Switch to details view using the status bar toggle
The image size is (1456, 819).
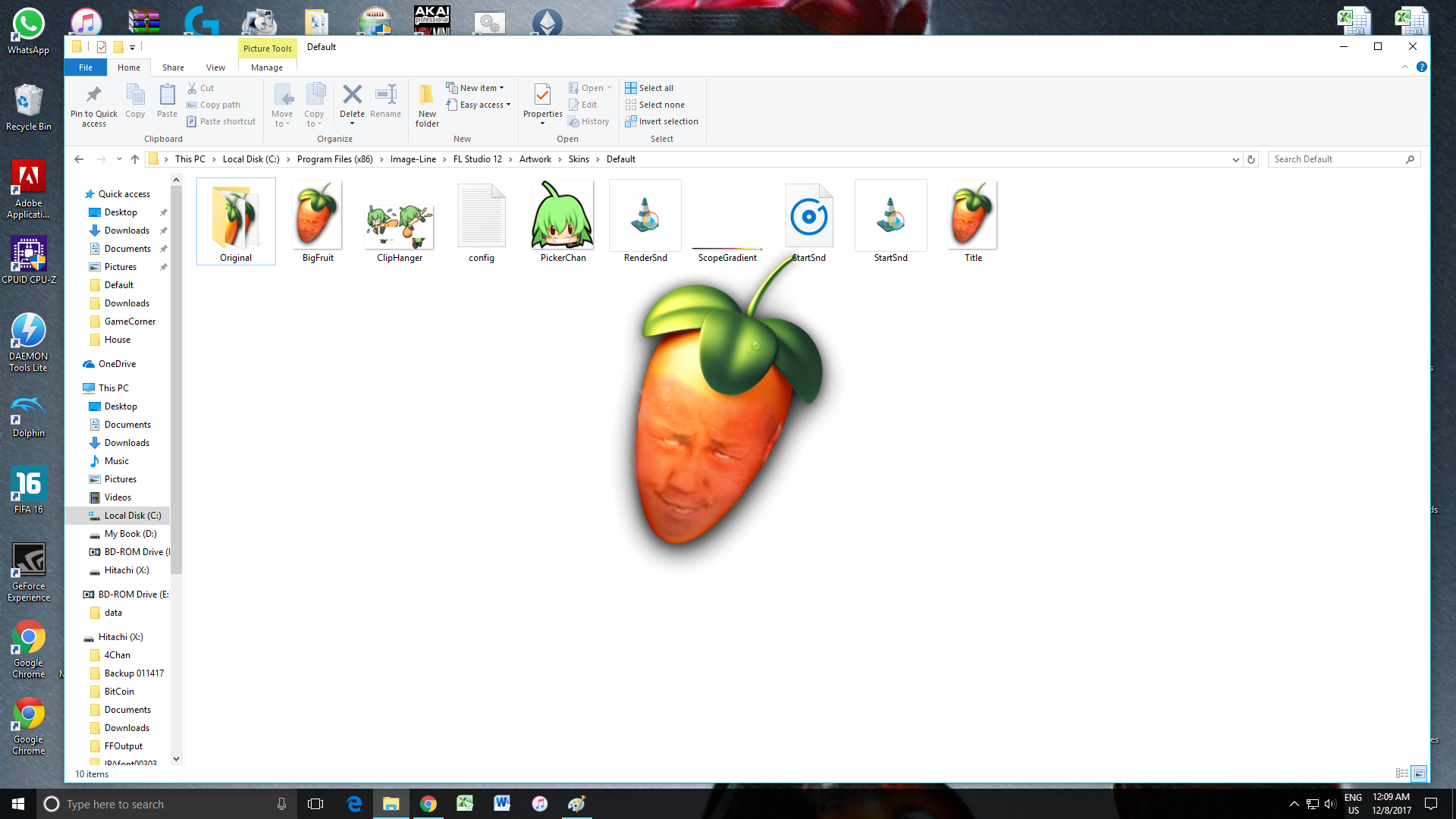pos(1400,773)
